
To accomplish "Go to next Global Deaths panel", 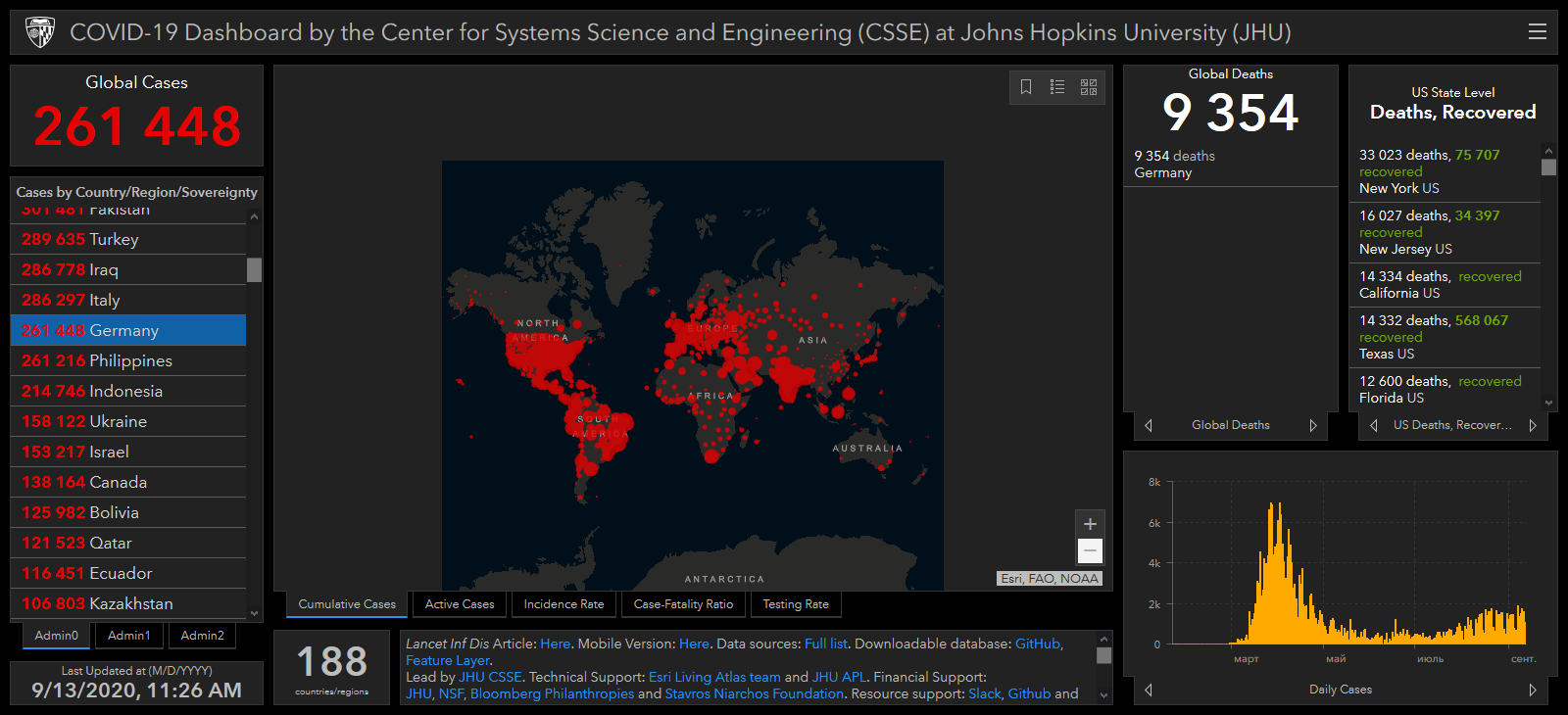I will [1313, 425].
